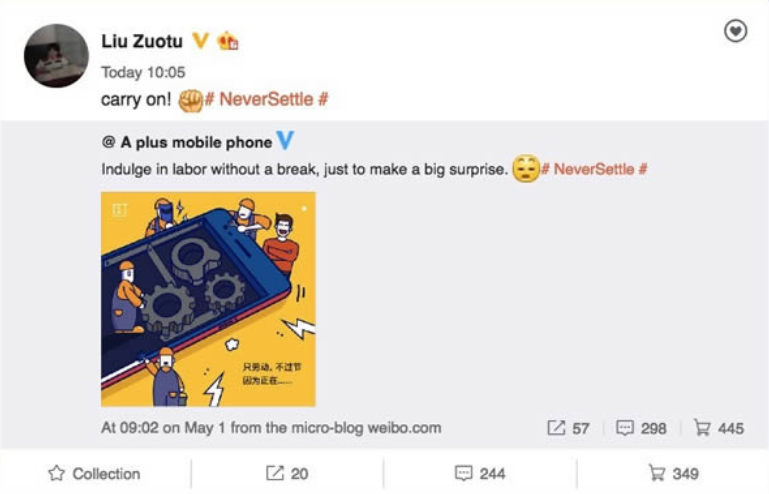769x494 pixels.
Task: Add the post to Collection
Action: click(94, 473)
